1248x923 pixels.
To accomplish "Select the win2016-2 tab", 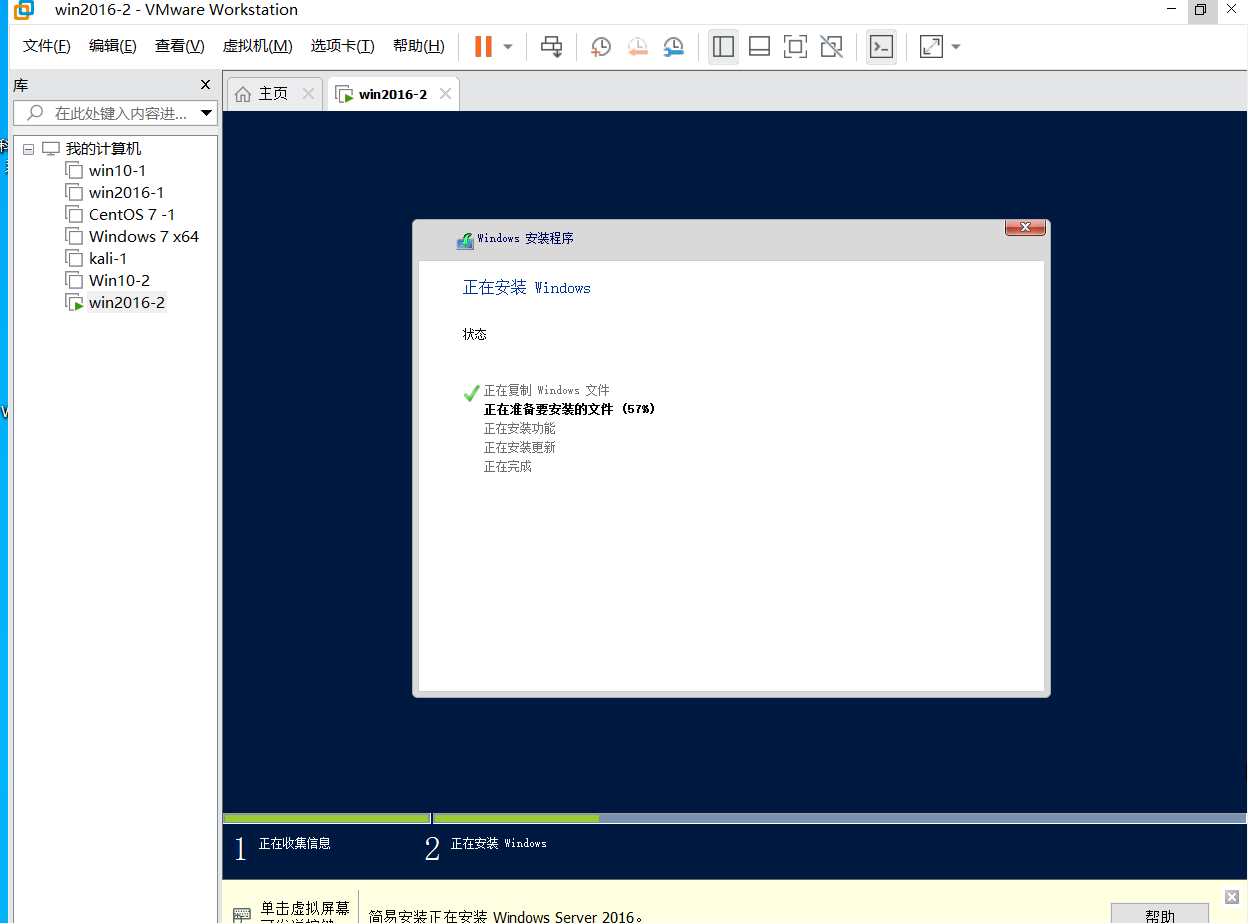I will 393,94.
